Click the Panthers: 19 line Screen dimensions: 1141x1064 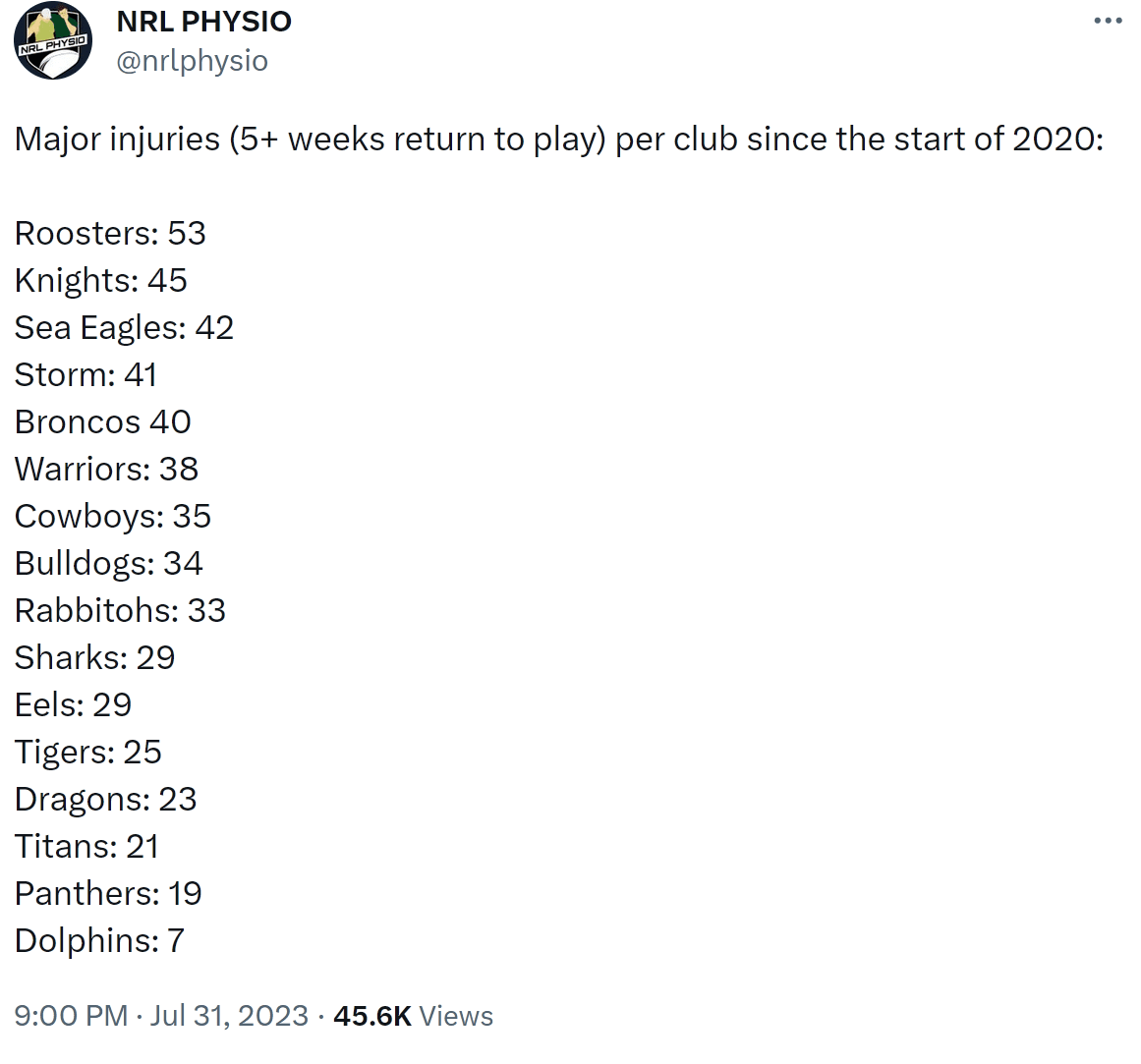pos(108,893)
